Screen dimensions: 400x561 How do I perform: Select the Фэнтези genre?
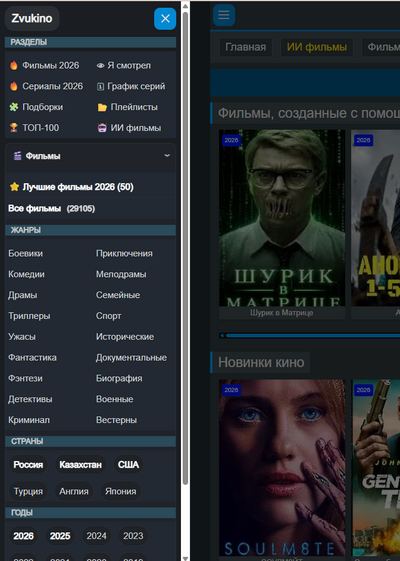[25, 378]
